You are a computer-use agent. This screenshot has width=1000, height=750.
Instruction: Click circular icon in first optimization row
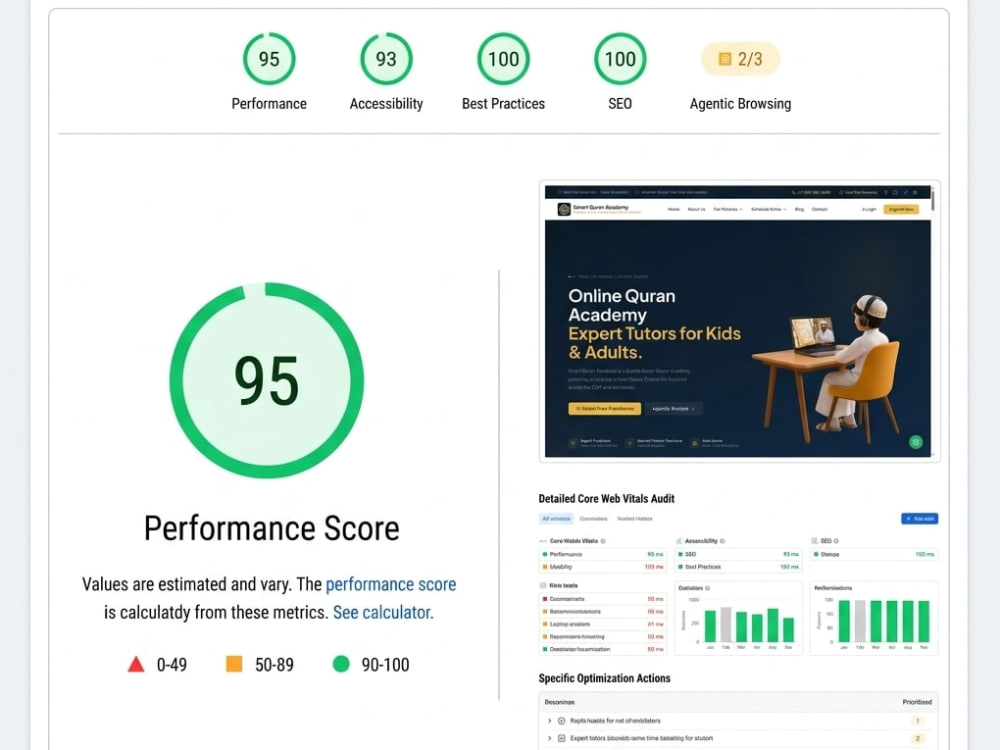pos(561,721)
